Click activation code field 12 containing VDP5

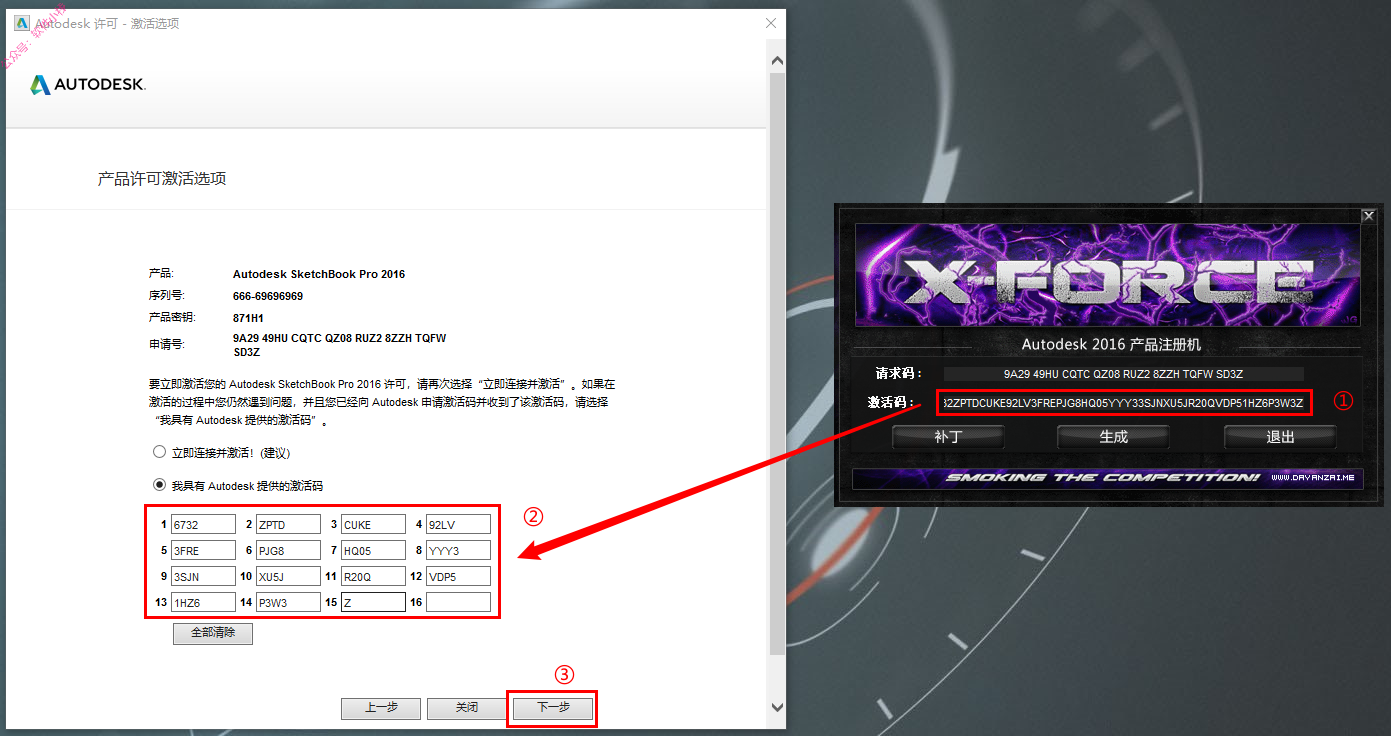[x=458, y=576]
